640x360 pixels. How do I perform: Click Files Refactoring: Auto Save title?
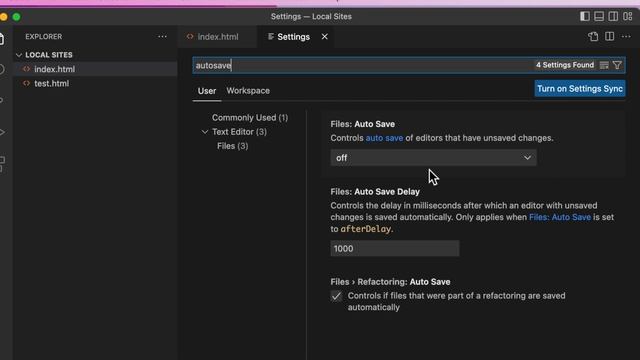coord(390,282)
